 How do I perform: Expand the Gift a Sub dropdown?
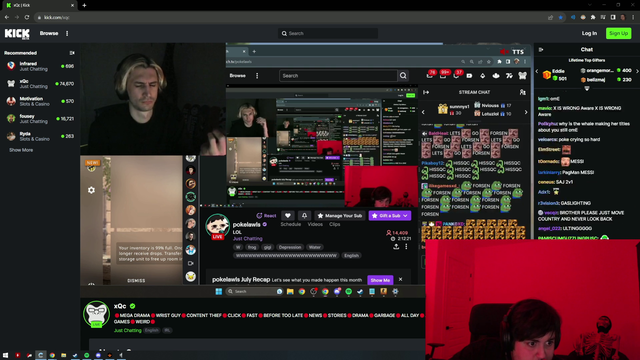[x=405, y=216]
